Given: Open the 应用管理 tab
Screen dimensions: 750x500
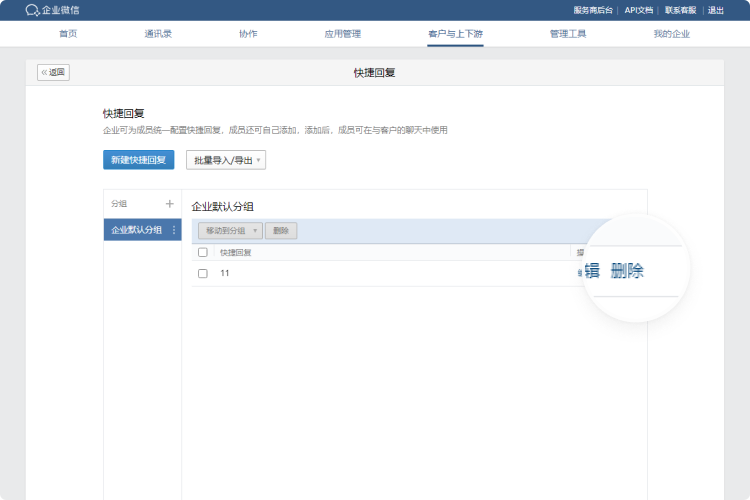Looking at the screenshot, I should 342,33.
